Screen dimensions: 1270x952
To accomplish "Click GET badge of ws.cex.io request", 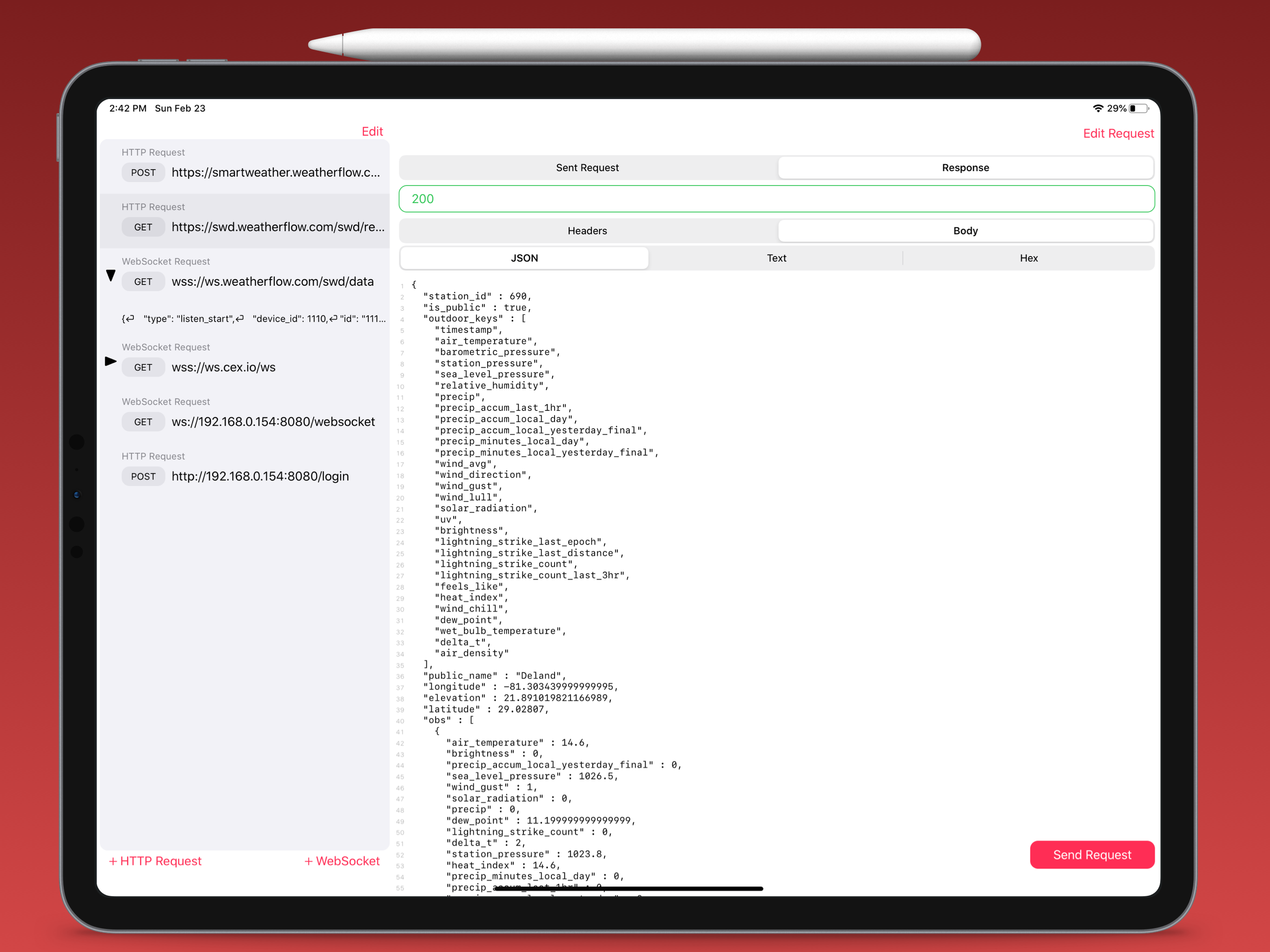I will tap(143, 368).
